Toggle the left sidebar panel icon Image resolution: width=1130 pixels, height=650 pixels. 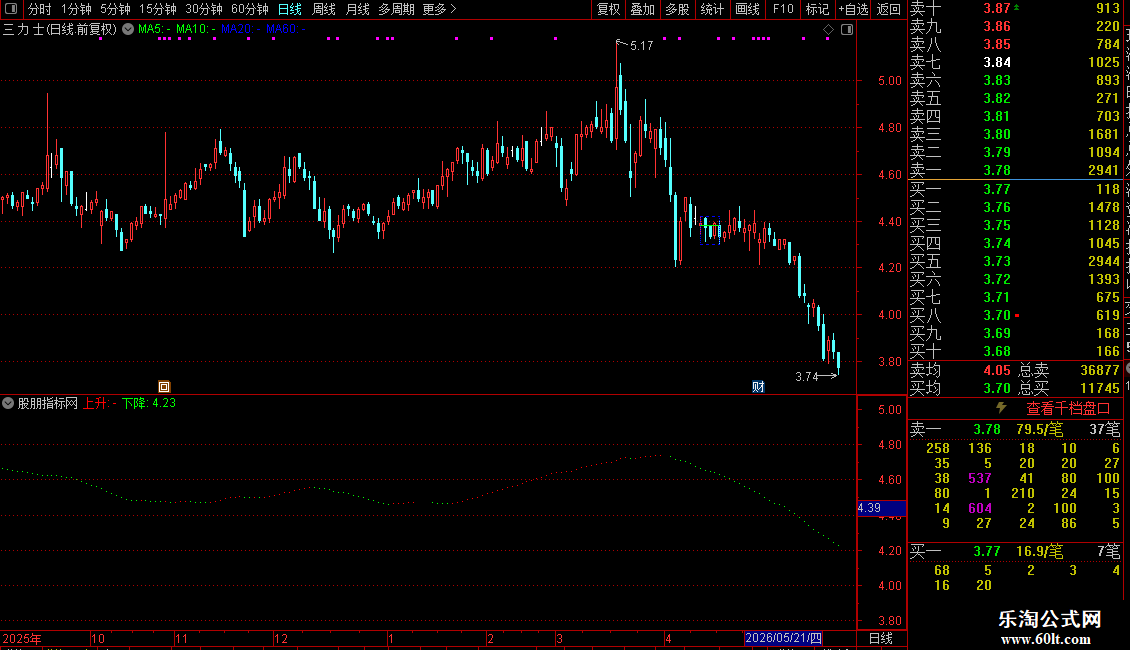point(11,9)
